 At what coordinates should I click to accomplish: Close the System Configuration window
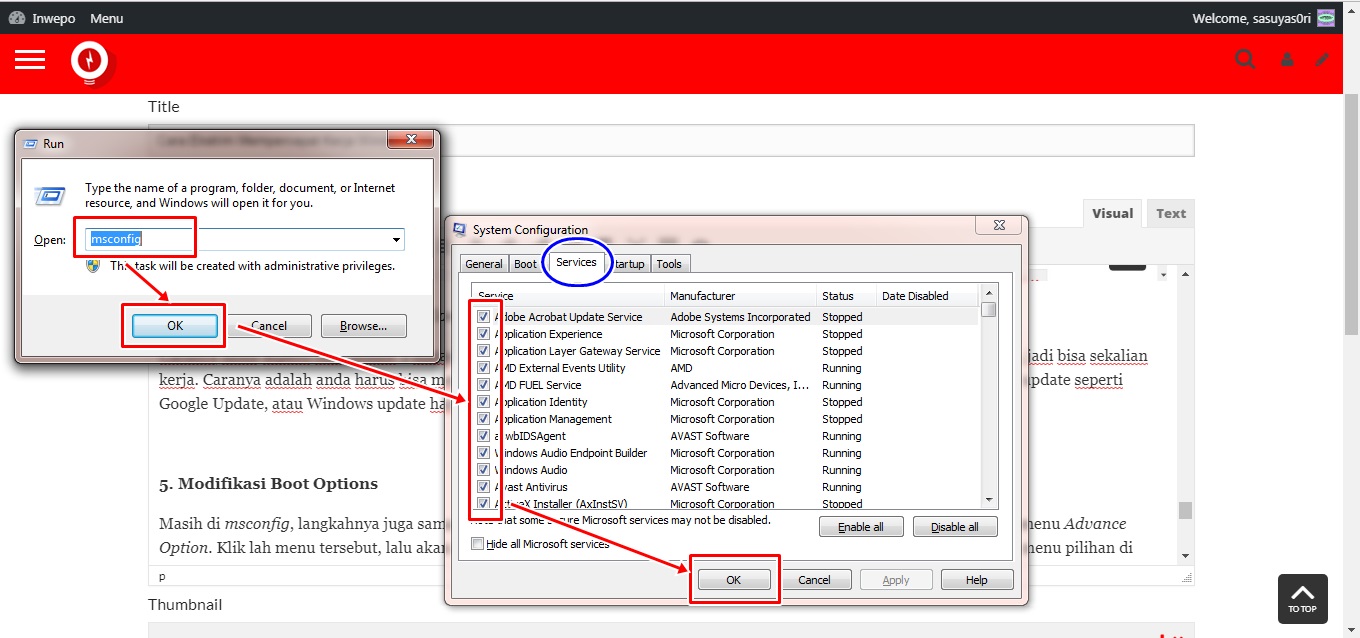pos(998,227)
